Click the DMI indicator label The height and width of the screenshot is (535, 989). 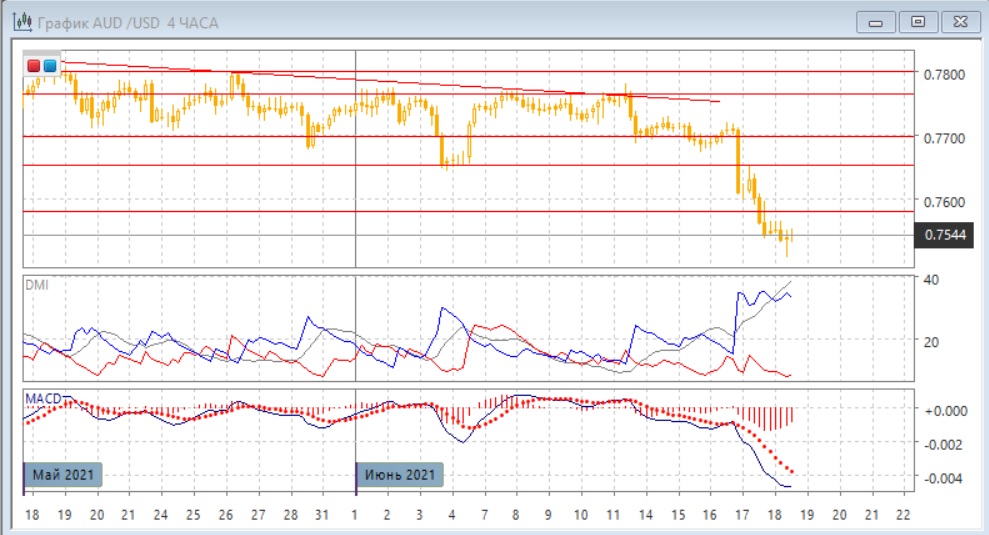[36, 285]
